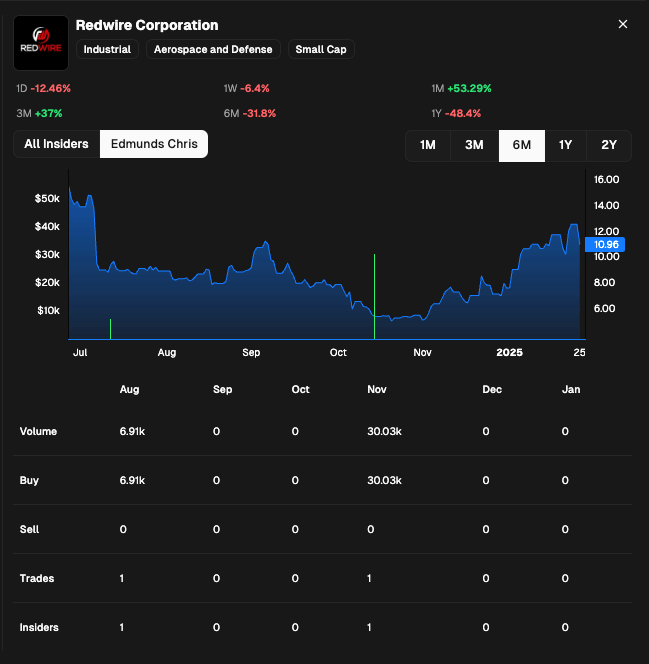Select the Aerospace and Defense tag
649x664 pixels.
(213, 49)
